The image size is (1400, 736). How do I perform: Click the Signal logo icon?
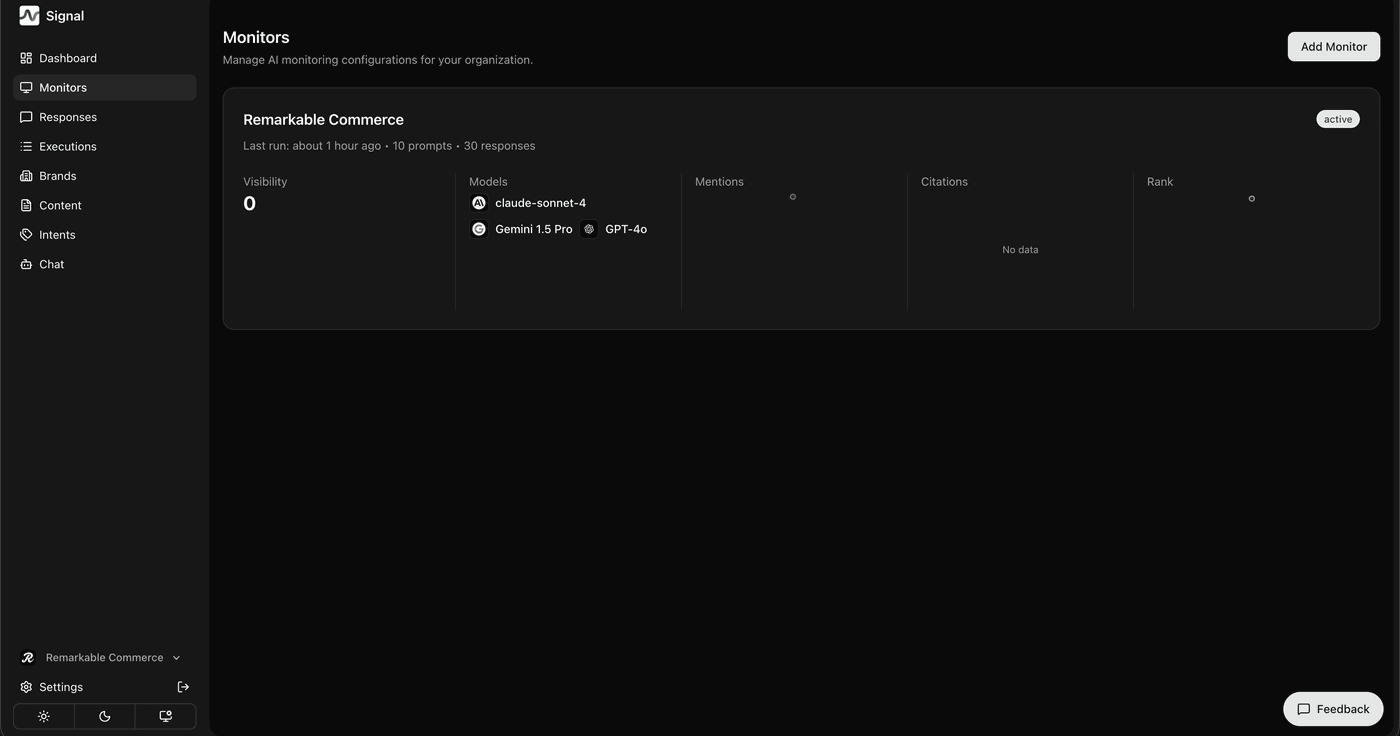pos(29,16)
